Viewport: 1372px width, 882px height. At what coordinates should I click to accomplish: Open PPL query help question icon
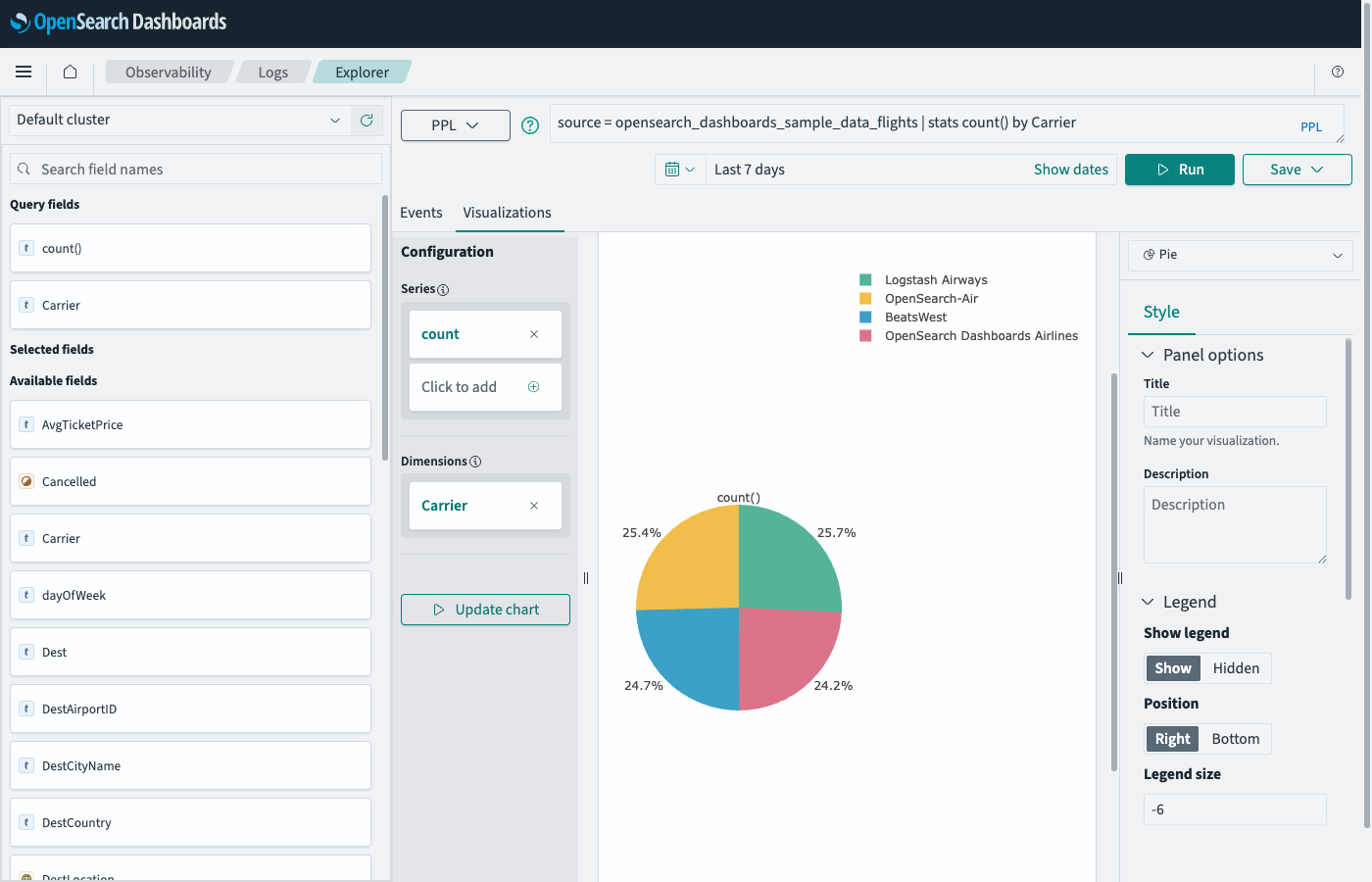[530, 125]
